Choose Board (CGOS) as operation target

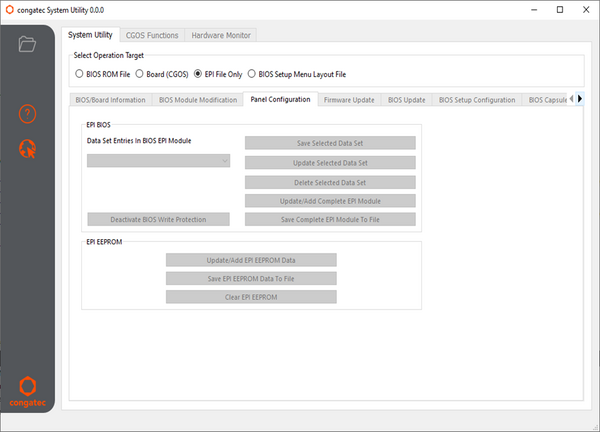tap(140, 73)
